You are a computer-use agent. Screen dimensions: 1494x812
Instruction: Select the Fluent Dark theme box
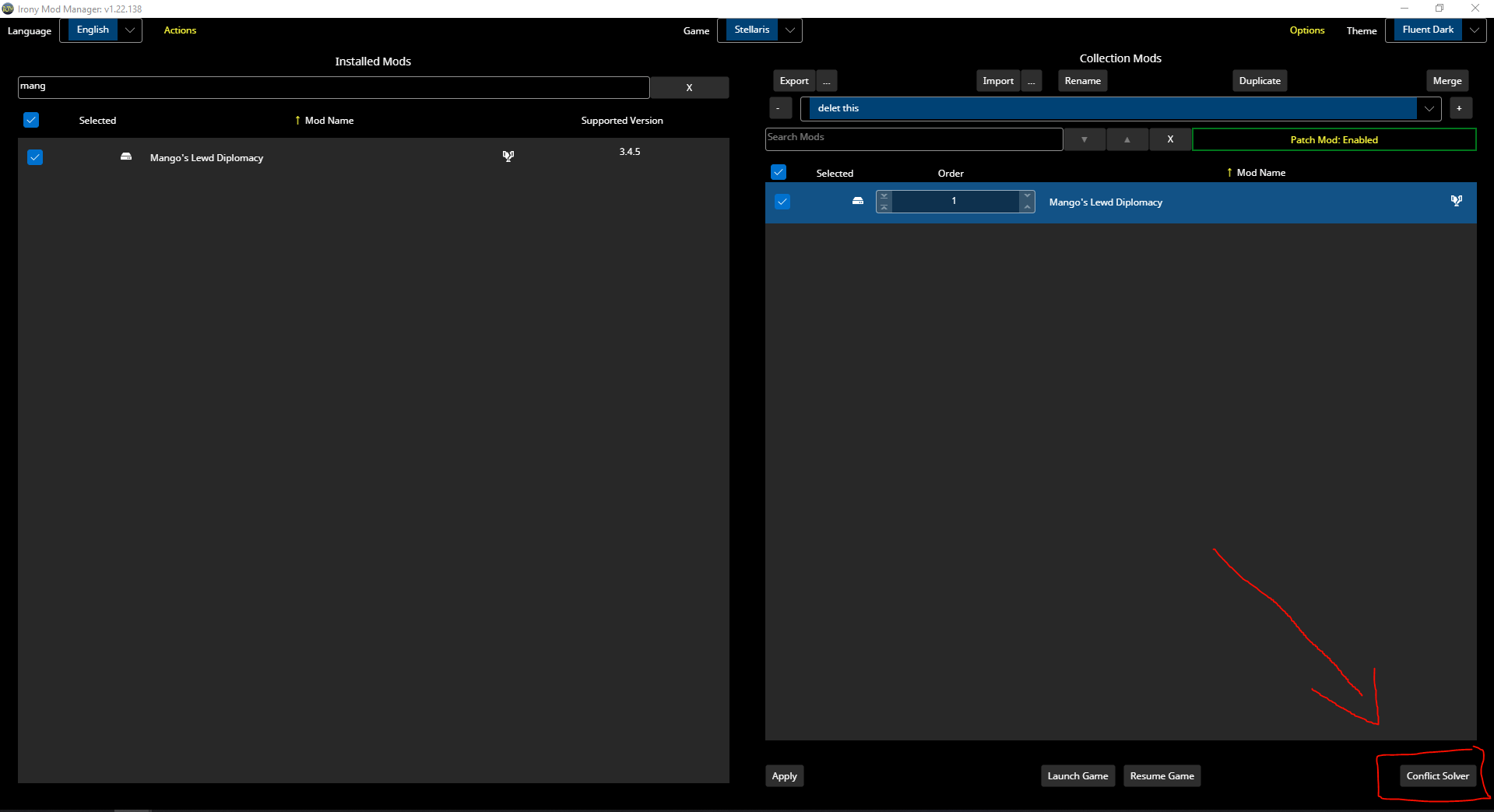point(1428,30)
